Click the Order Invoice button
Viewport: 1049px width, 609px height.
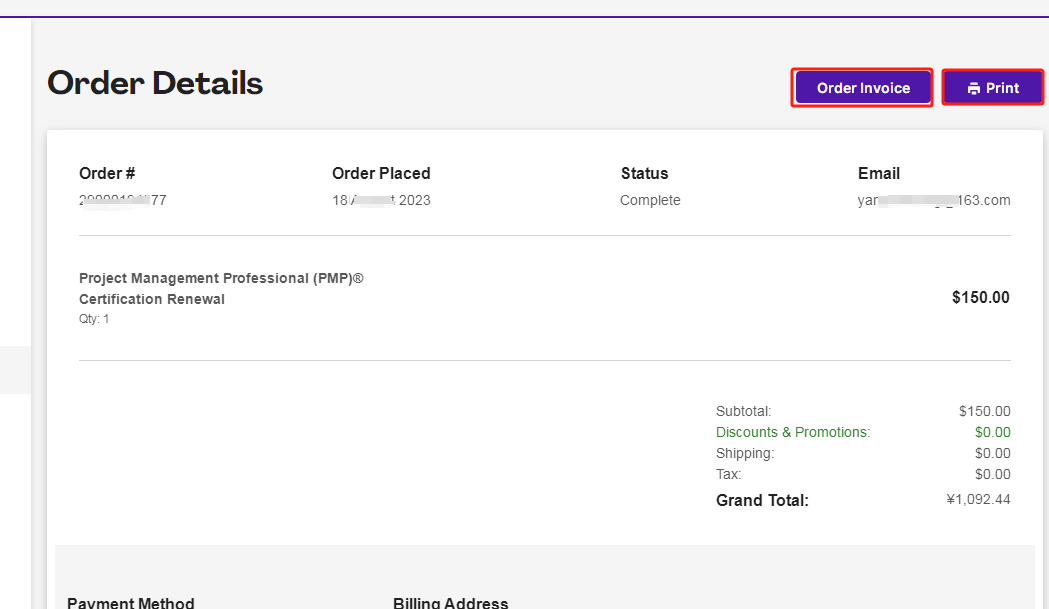tap(863, 88)
